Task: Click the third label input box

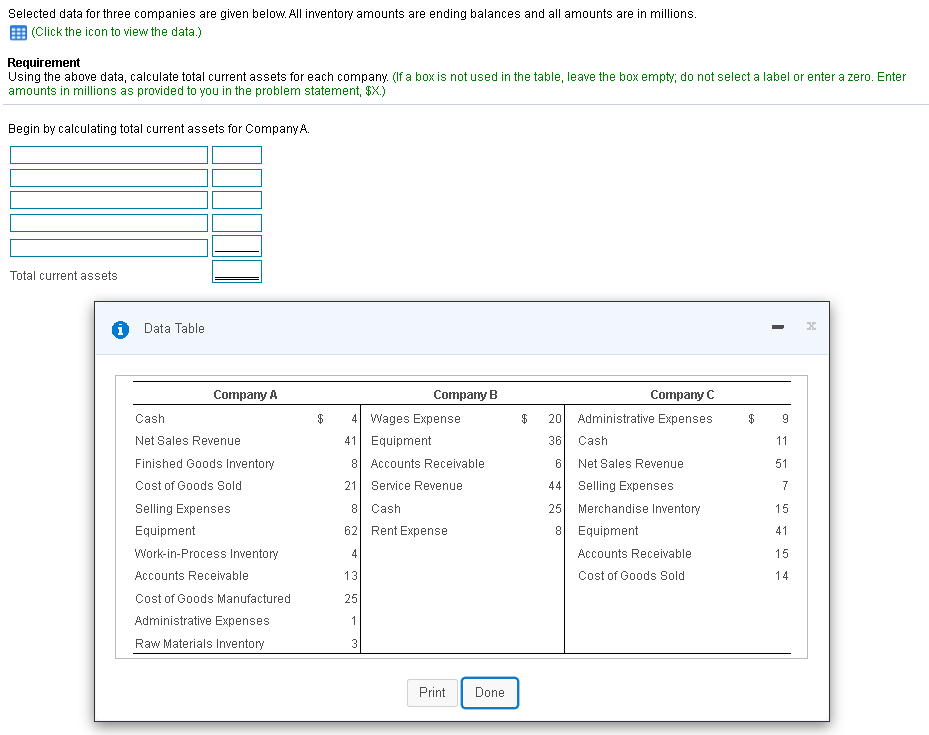Action: tap(108, 199)
